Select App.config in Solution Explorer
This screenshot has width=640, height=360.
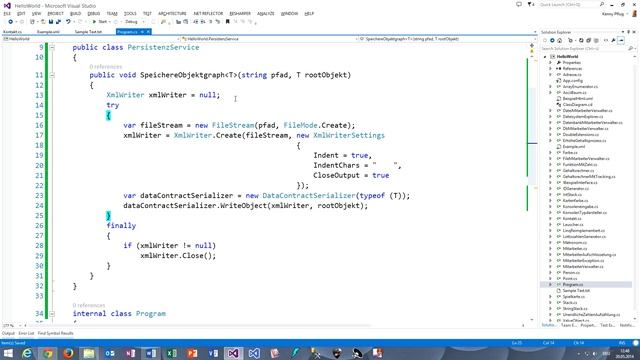click(x=572, y=81)
